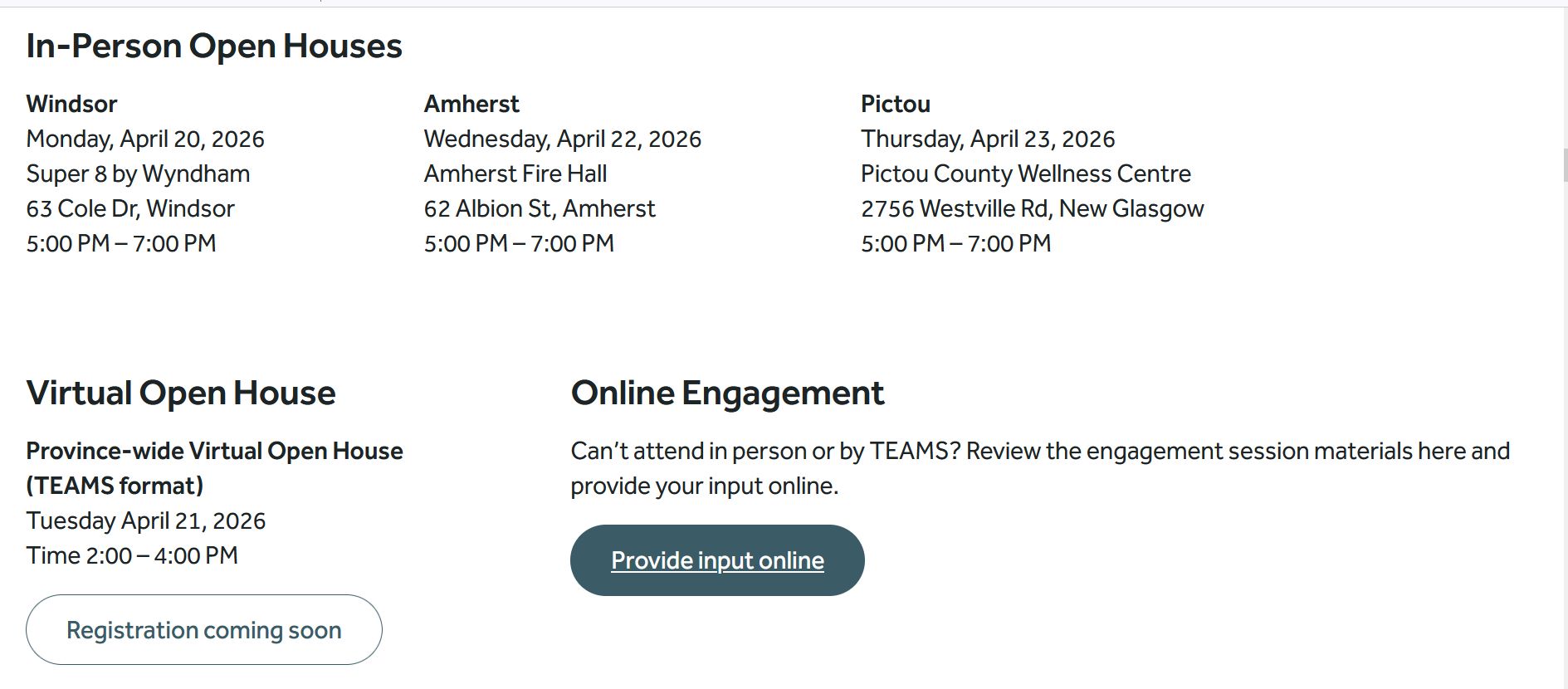Select the Pictou location title
This screenshot has height=689, width=1568.
click(896, 104)
